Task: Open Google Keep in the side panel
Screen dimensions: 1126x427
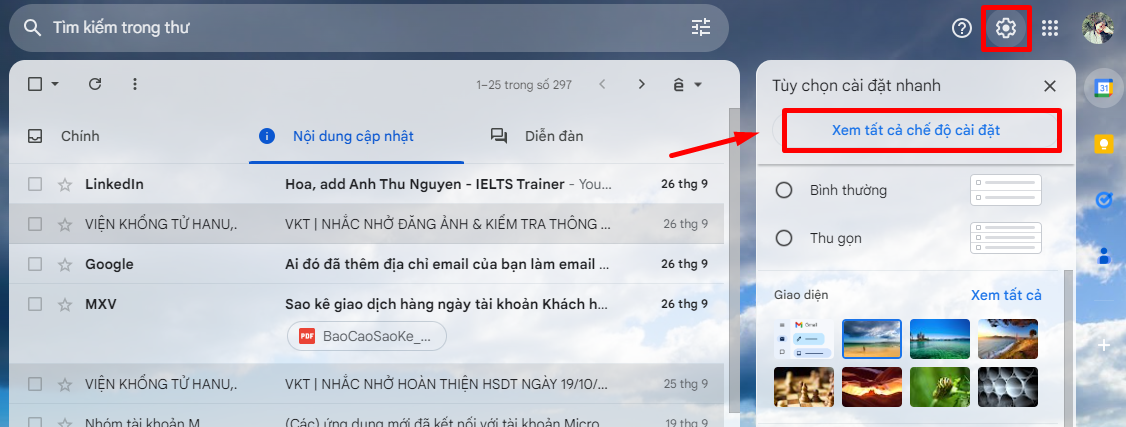Action: click(x=1104, y=144)
